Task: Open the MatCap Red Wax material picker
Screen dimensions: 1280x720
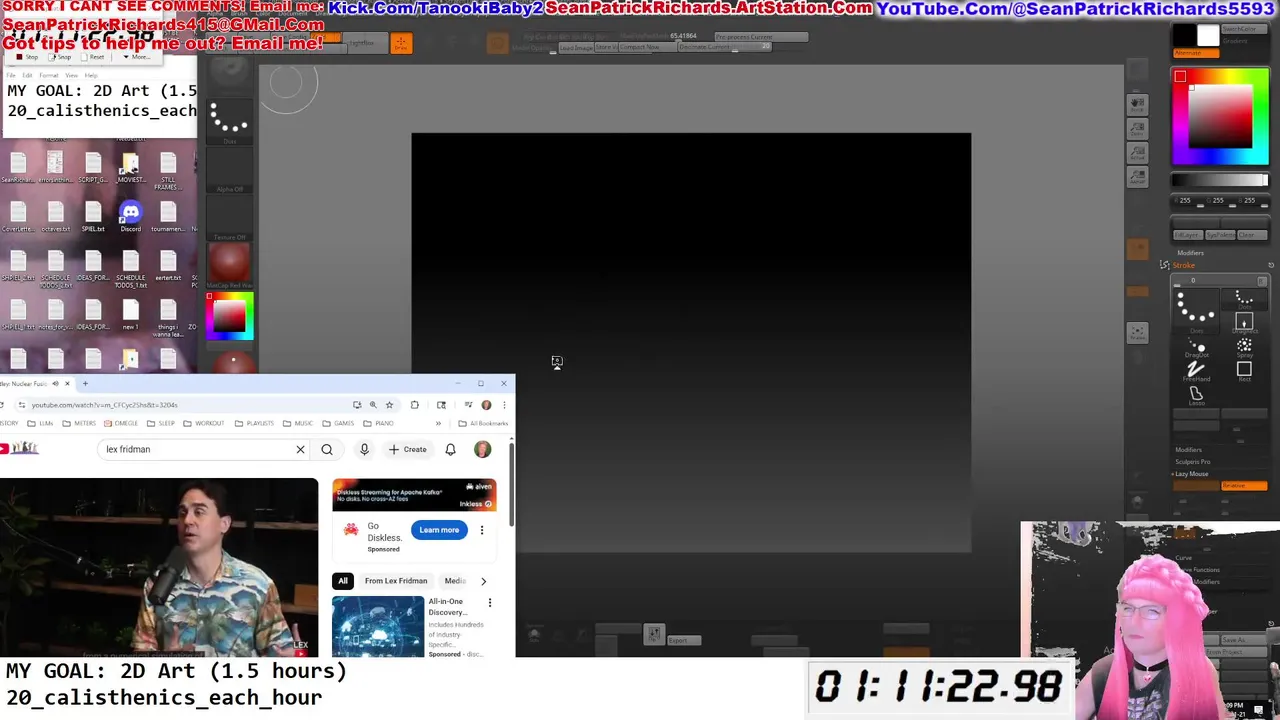Action: (x=229, y=266)
